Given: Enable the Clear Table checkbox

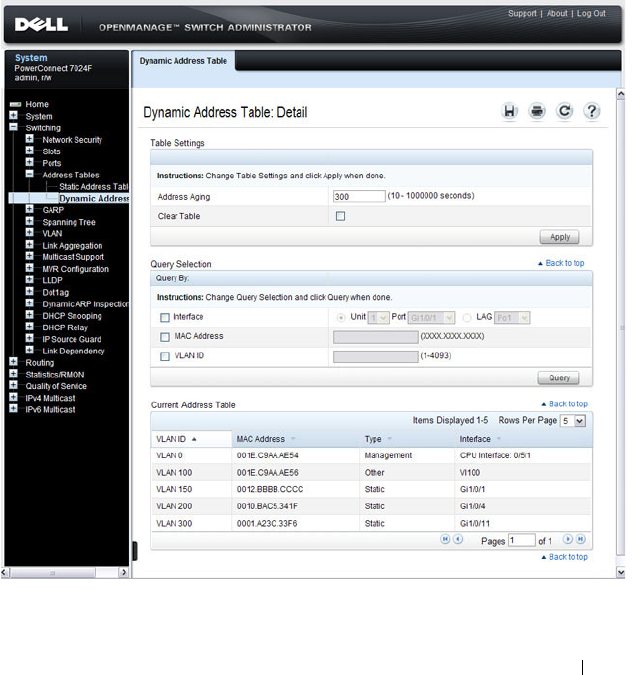Looking at the screenshot, I should pyautogui.click(x=341, y=216).
